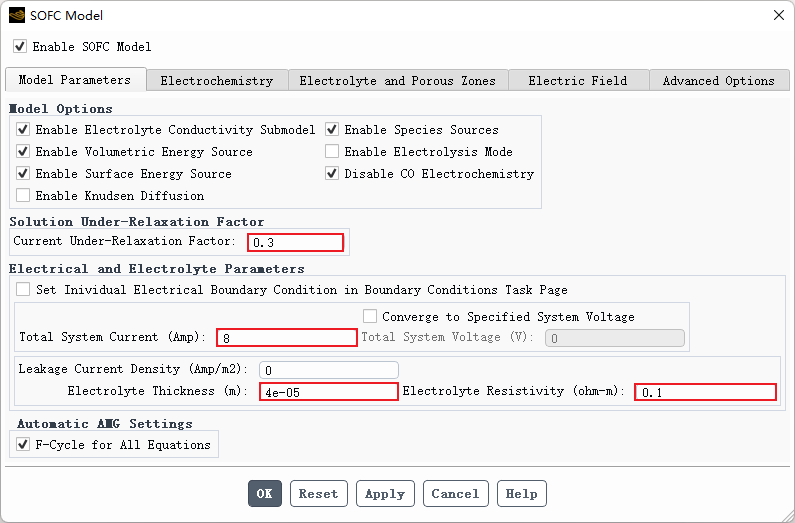Uncheck Enable Surface Energy Source

(x=23, y=174)
